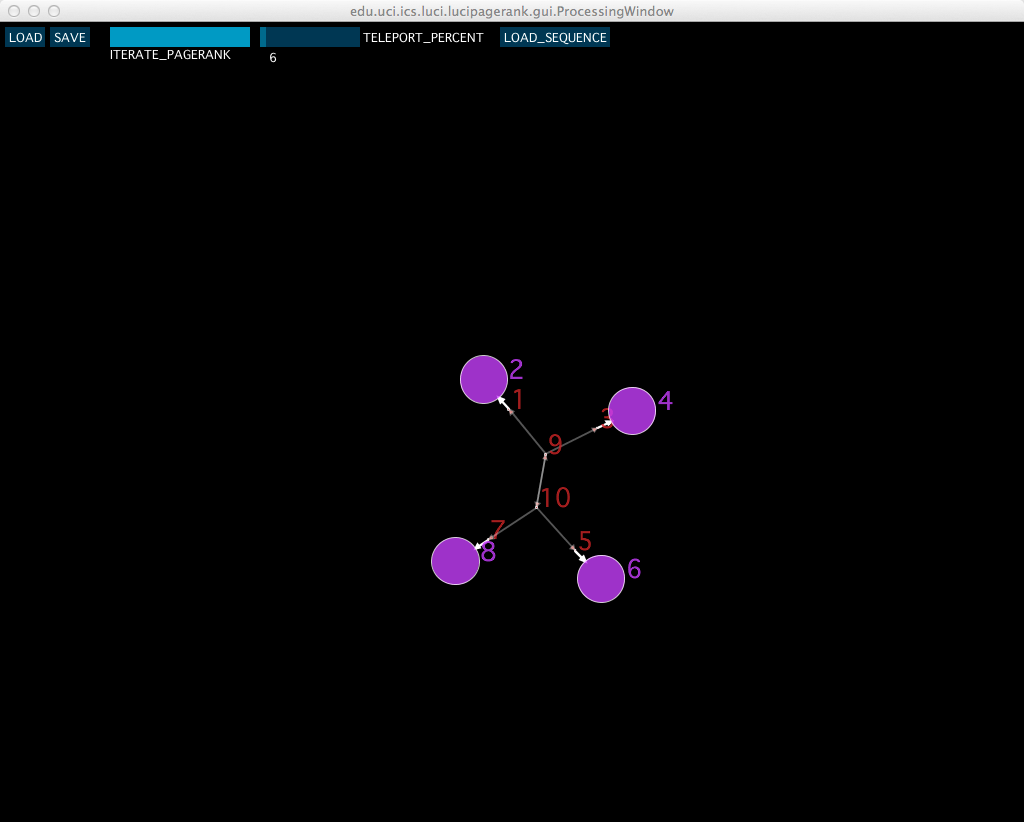The width and height of the screenshot is (1024, 822).
Task: Click the red edge label 5
Action: pos(585,542)
